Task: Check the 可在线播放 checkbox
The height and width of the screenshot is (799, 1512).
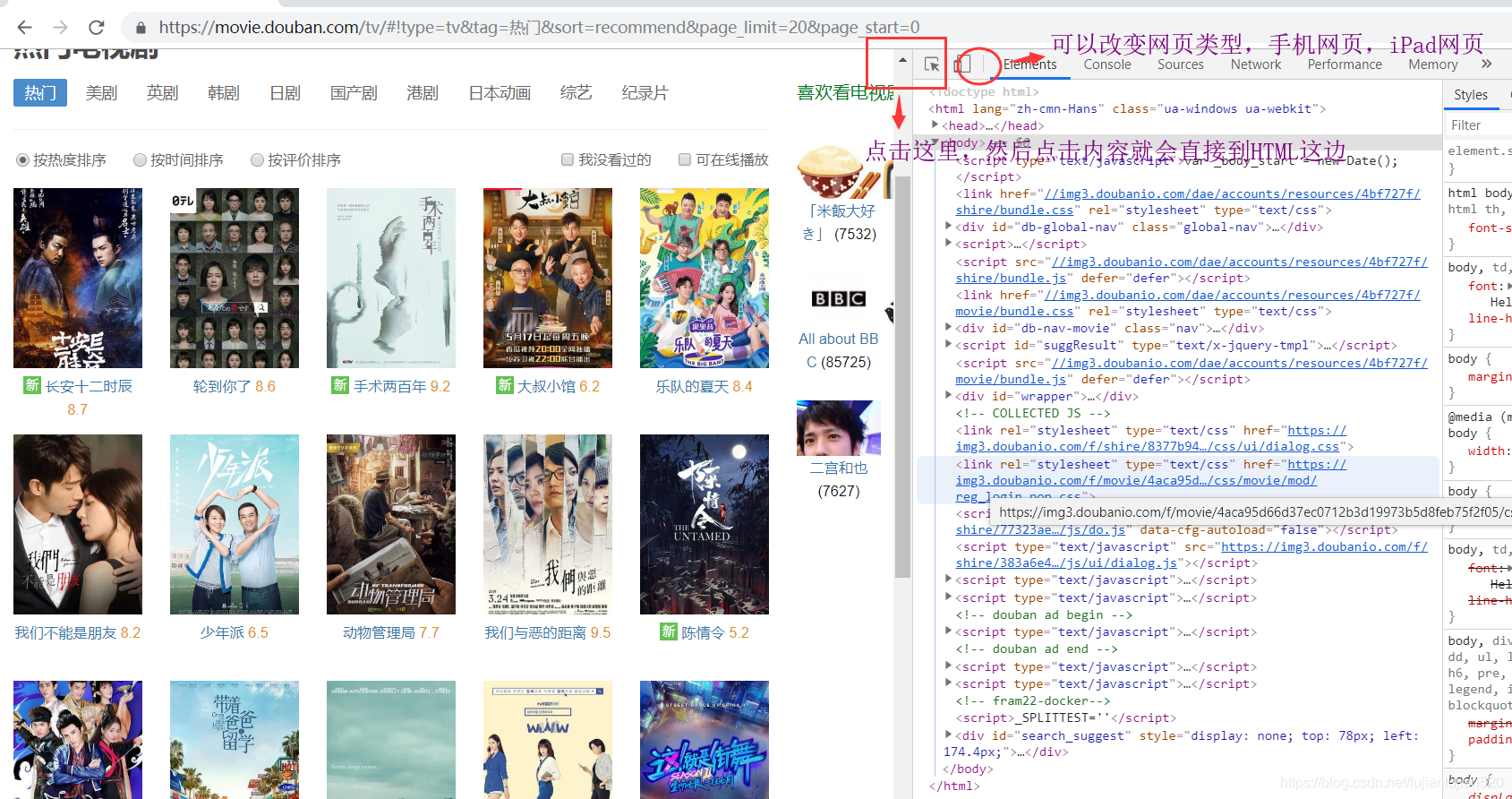Action: click(685, 159)
